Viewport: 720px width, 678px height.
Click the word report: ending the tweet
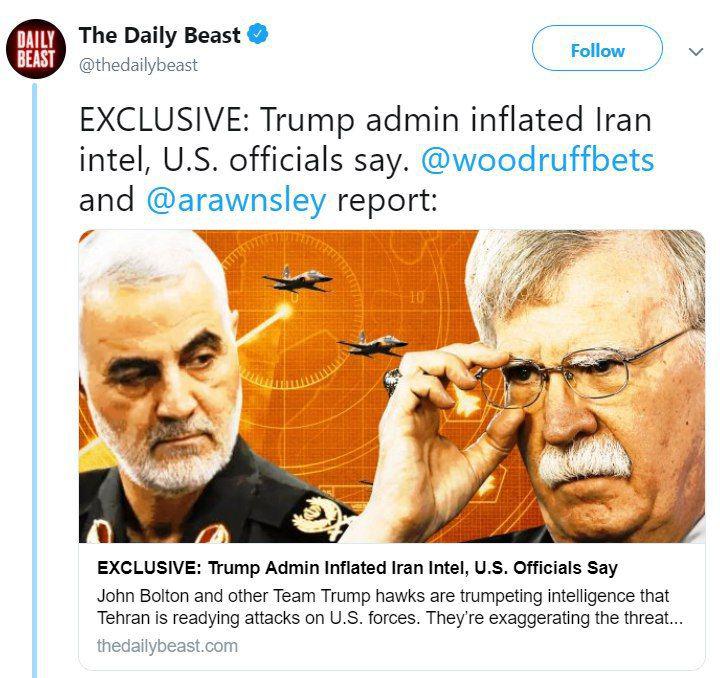click(x=387, y=201)
